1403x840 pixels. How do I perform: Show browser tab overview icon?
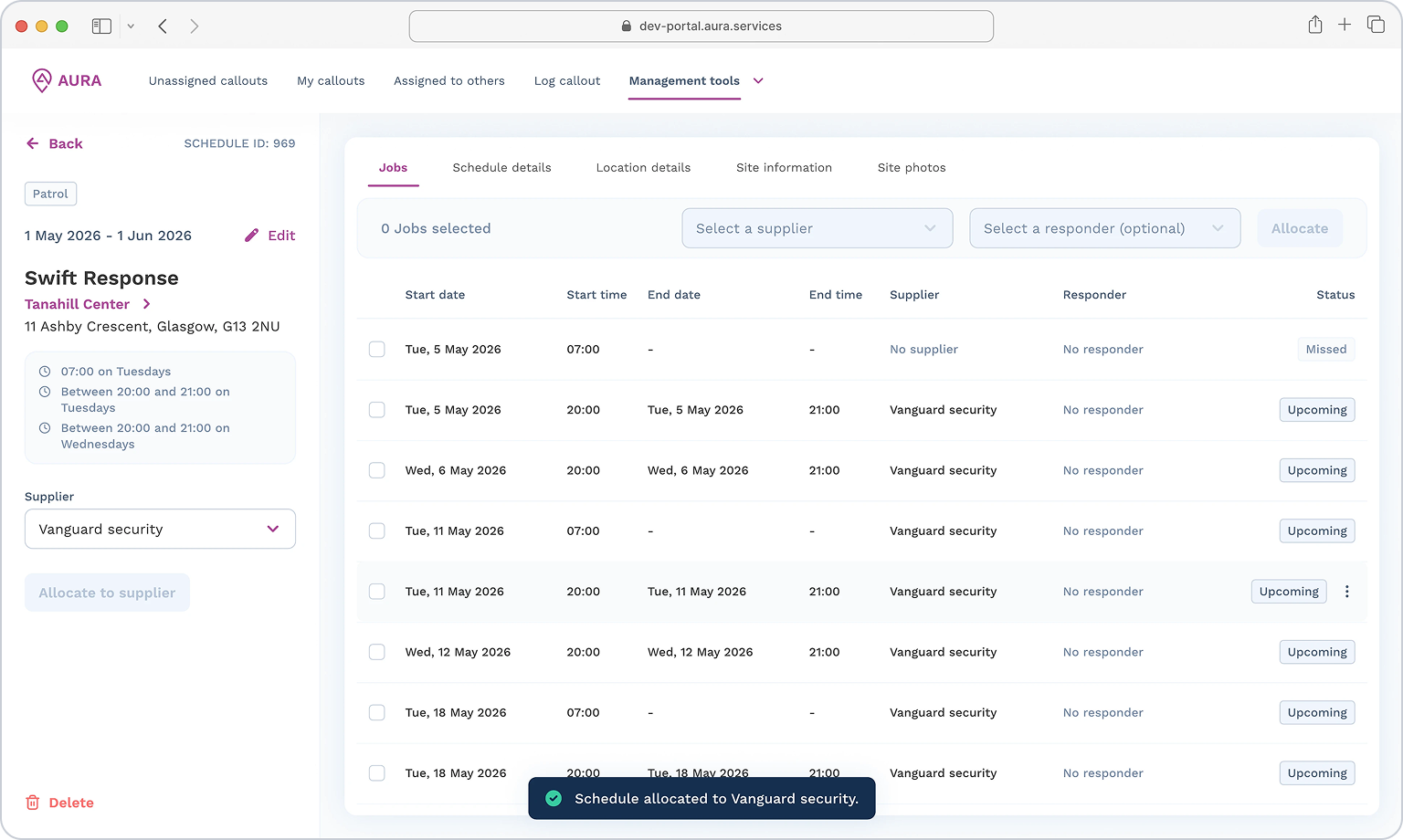click(1376, 25)
